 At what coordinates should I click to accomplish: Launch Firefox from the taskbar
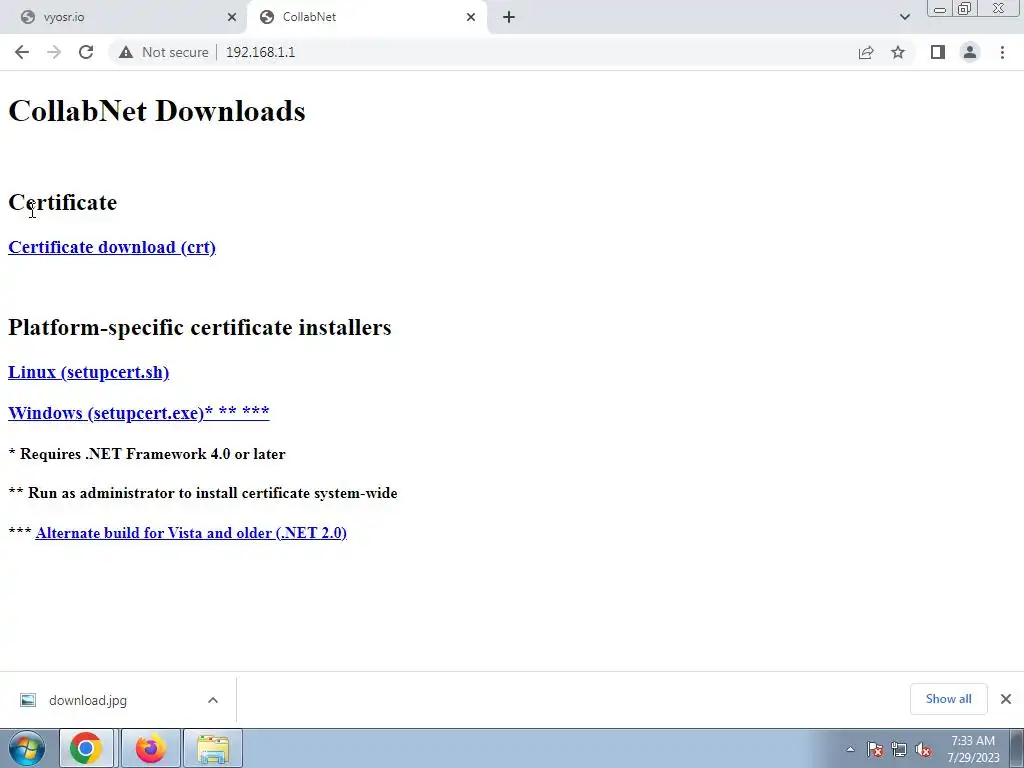[150, 748]
